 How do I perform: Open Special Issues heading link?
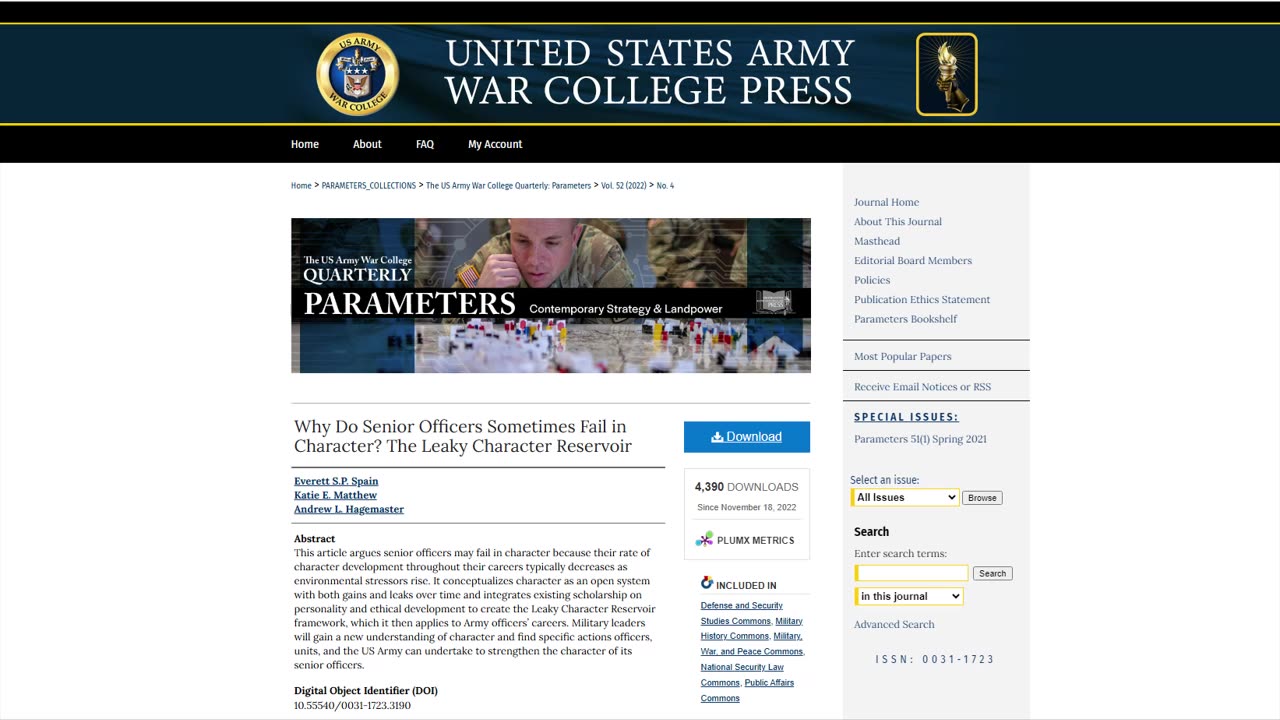pyautogui.click(x=906, y=417)
